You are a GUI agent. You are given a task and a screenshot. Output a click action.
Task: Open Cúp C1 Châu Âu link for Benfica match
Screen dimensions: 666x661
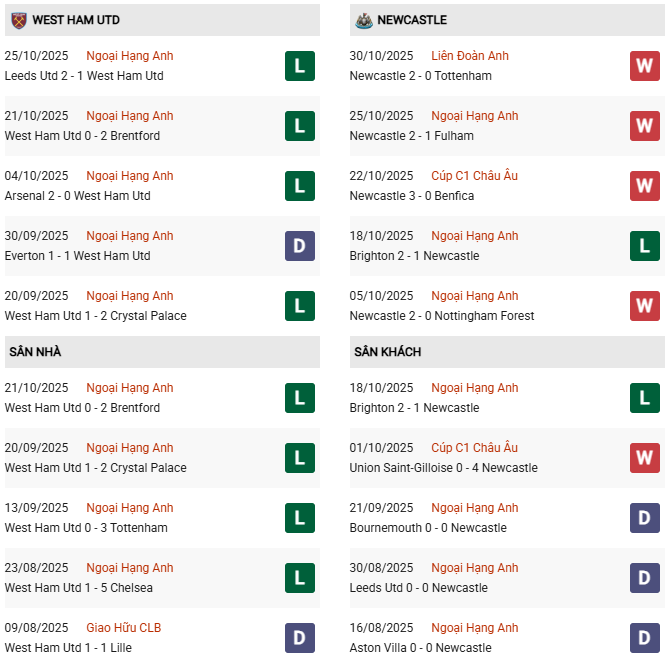click(x=475, y=176)
